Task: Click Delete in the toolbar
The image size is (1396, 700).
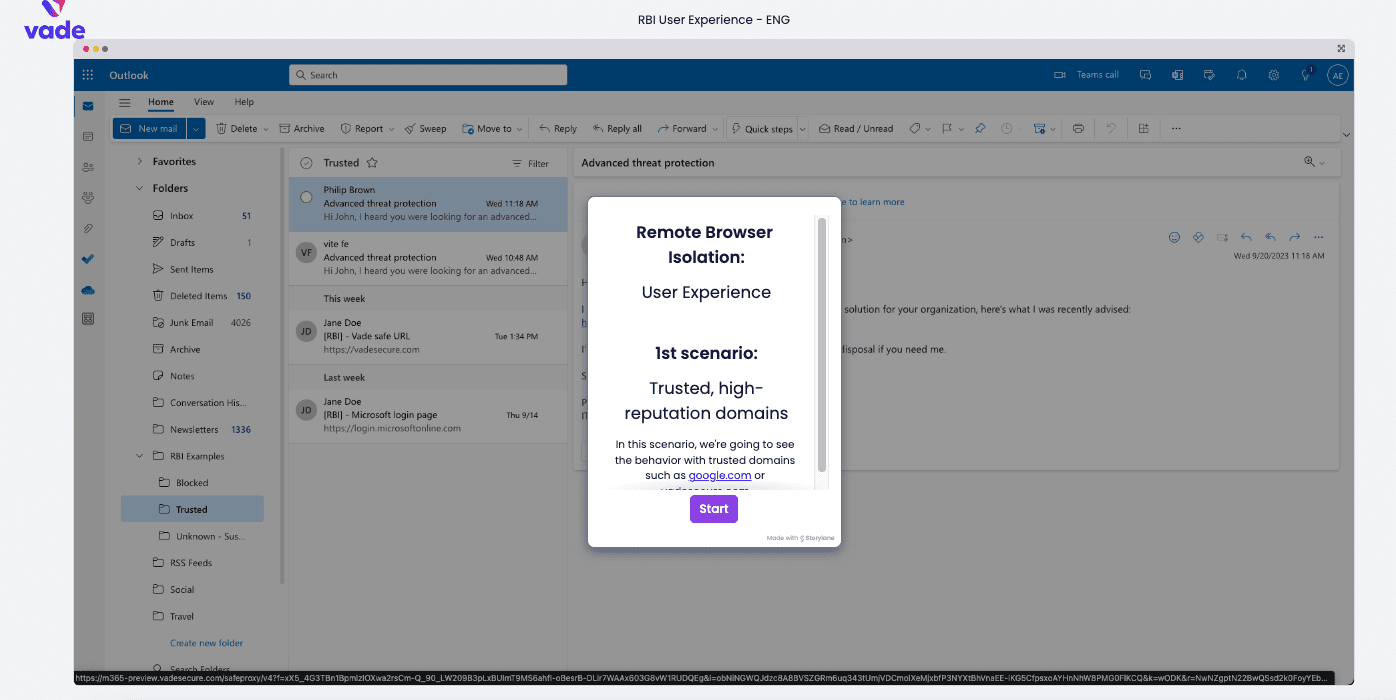Action: coord(236,128)
